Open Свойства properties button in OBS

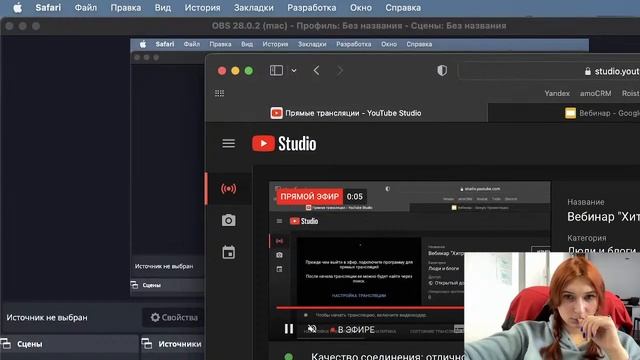[x=174, y=317]
